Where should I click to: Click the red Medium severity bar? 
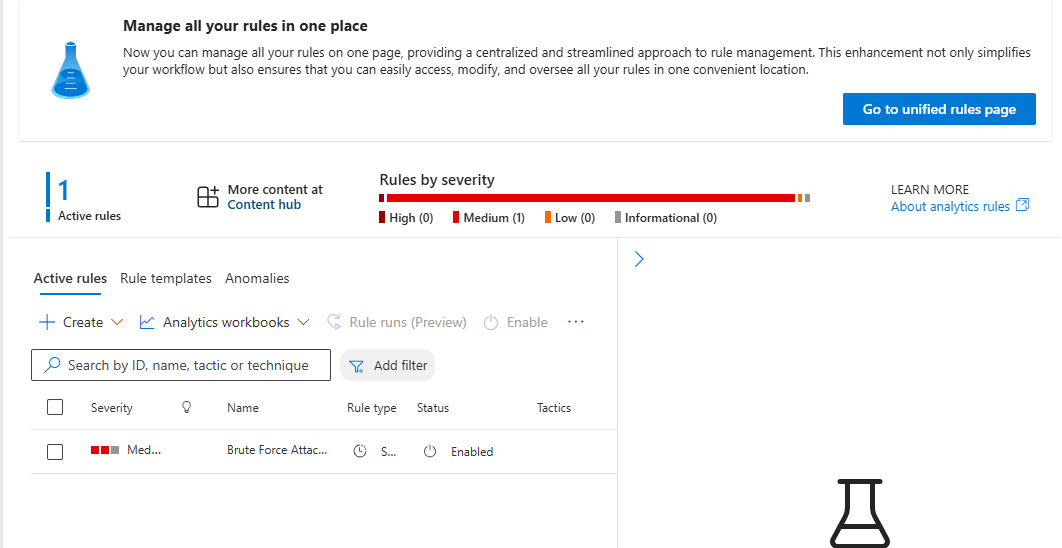pyautogui.click(x=590, y=198)
